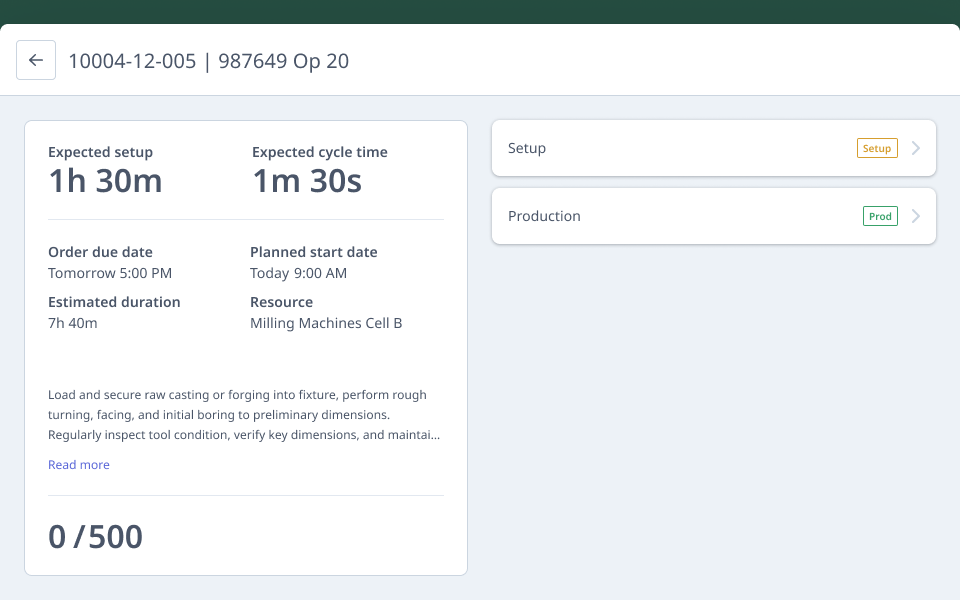The width and height of the screenshot is (960, 600).
Task: Select the Milling Machines Cell B resource
Action: click(x=326, y=323)
